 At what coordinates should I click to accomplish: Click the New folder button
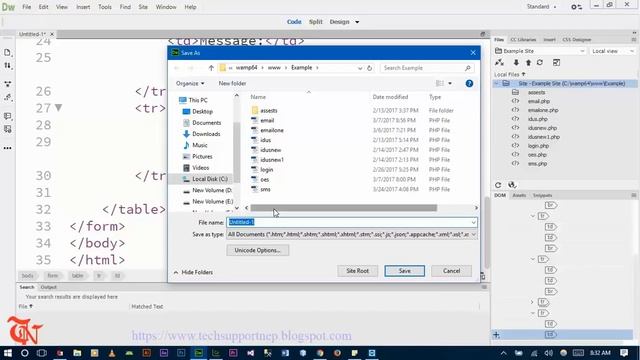[x=232, y=83]
